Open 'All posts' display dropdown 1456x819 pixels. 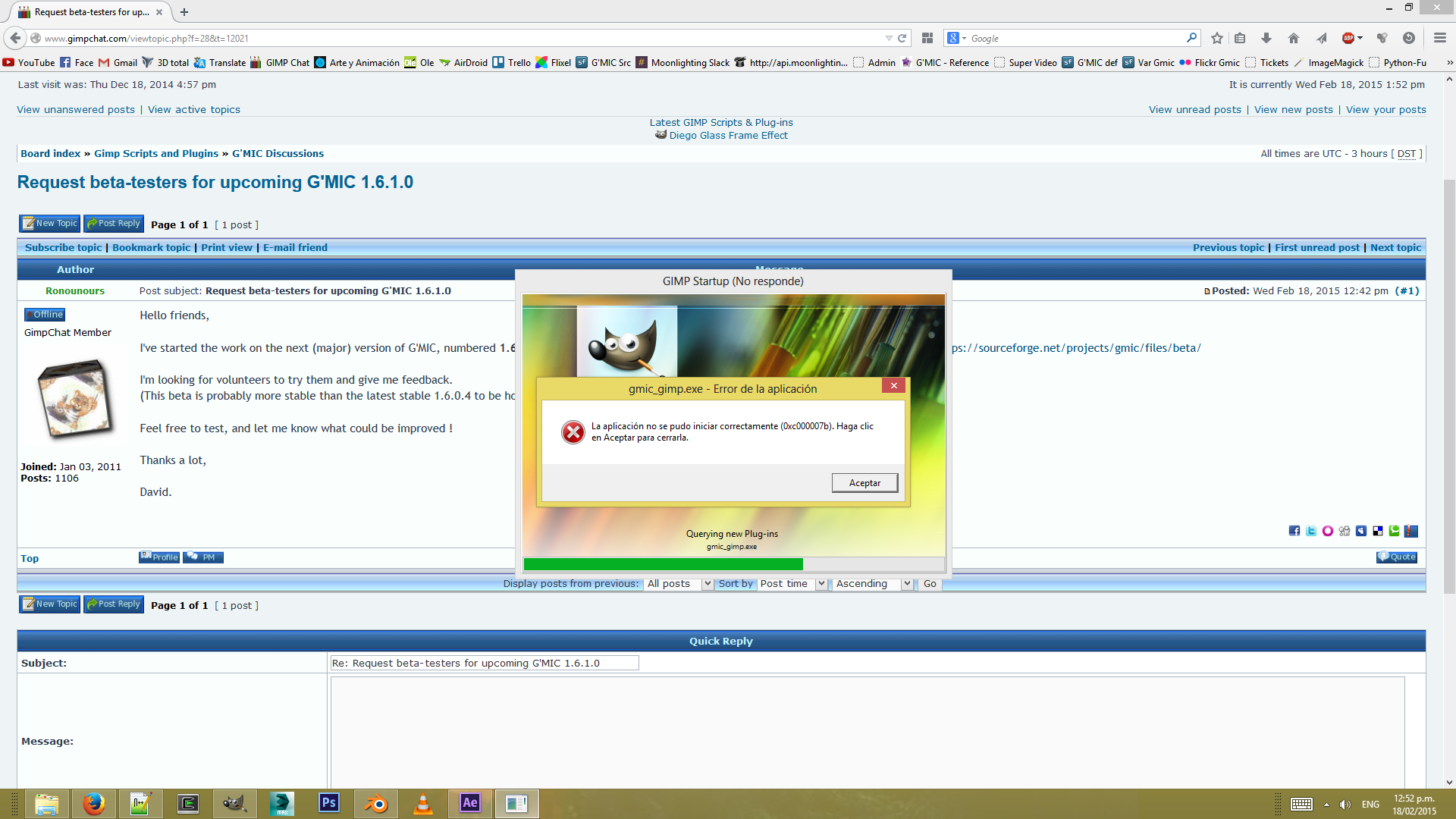[x=678, y=584]
